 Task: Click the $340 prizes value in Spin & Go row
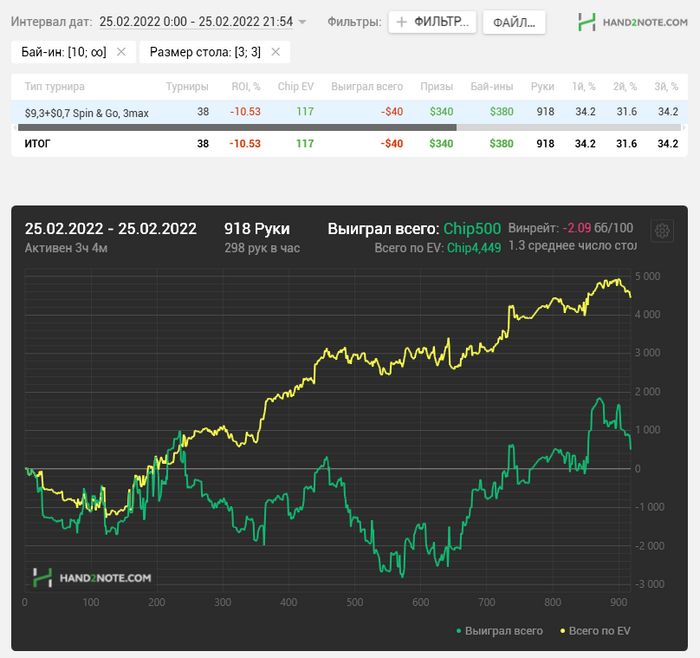(441, 112)
